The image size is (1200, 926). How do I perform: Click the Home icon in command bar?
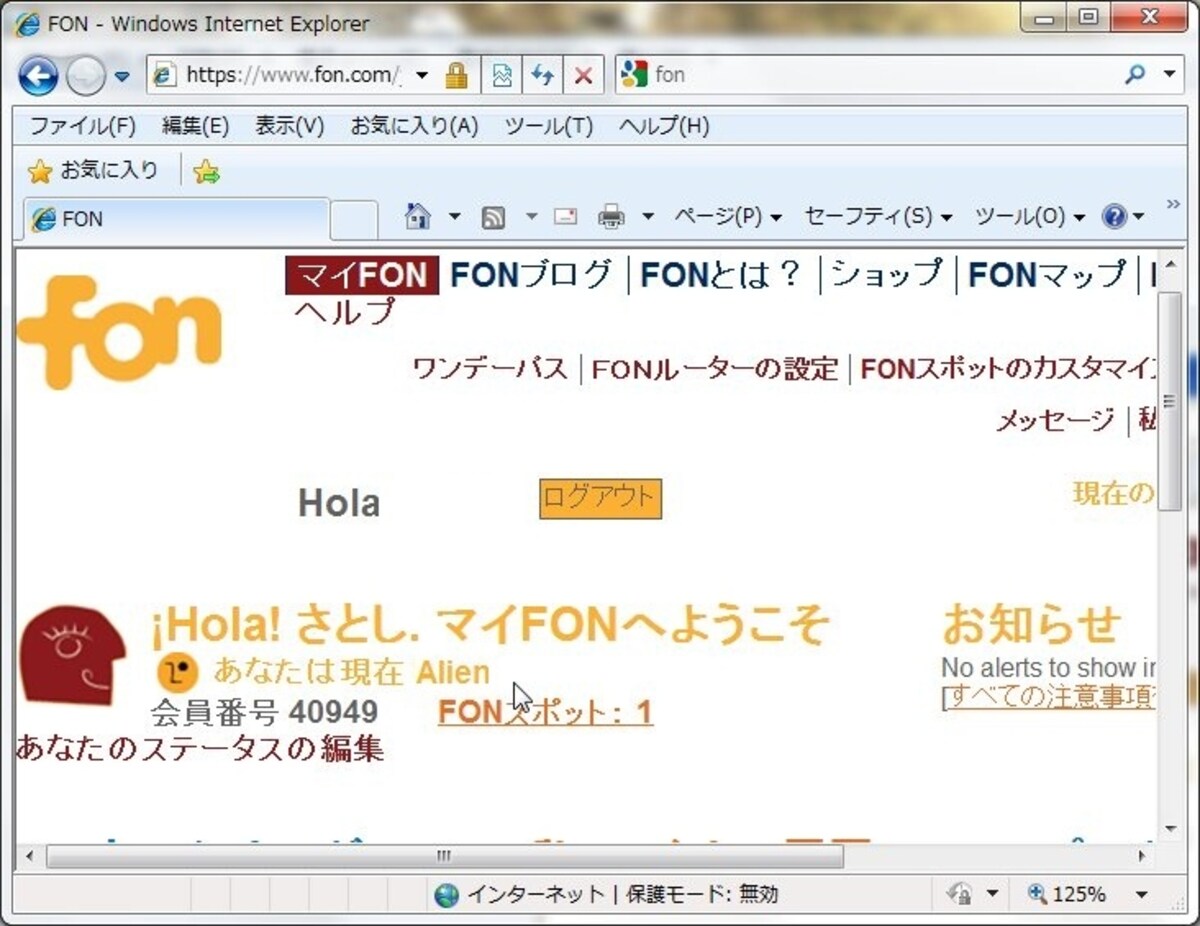418,216
